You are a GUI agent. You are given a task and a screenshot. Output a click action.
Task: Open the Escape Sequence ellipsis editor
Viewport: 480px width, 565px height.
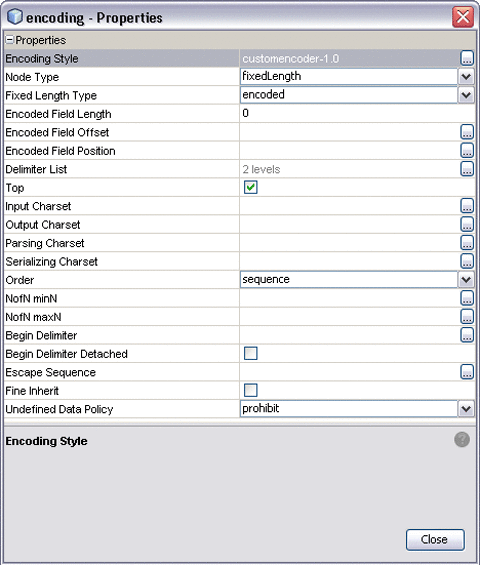coord(467,372)
